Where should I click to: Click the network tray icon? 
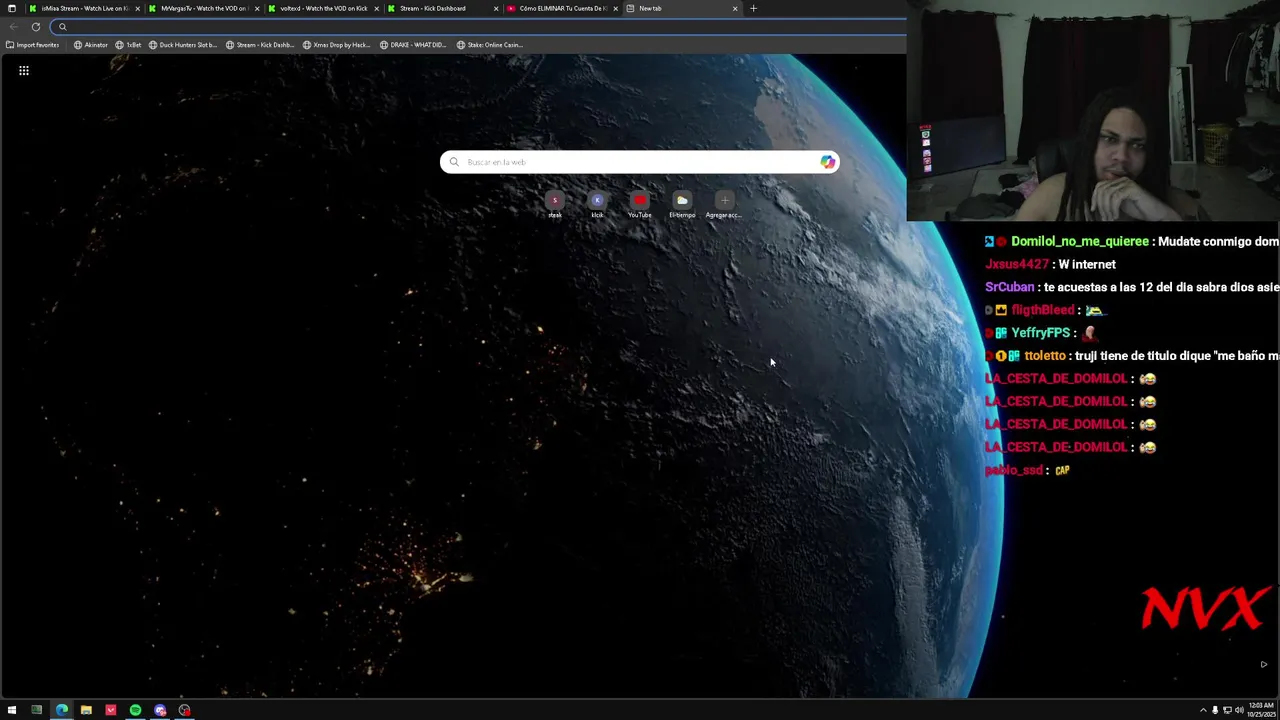coord(1227,710)
